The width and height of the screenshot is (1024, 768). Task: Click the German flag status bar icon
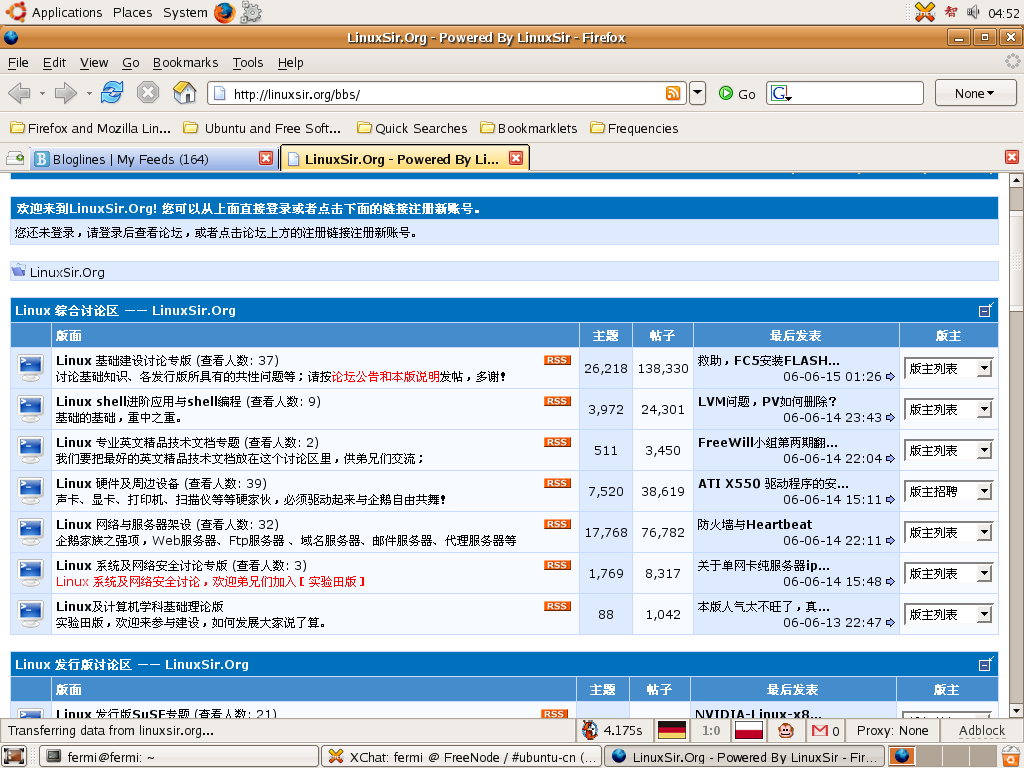click(x=671, y=731)
